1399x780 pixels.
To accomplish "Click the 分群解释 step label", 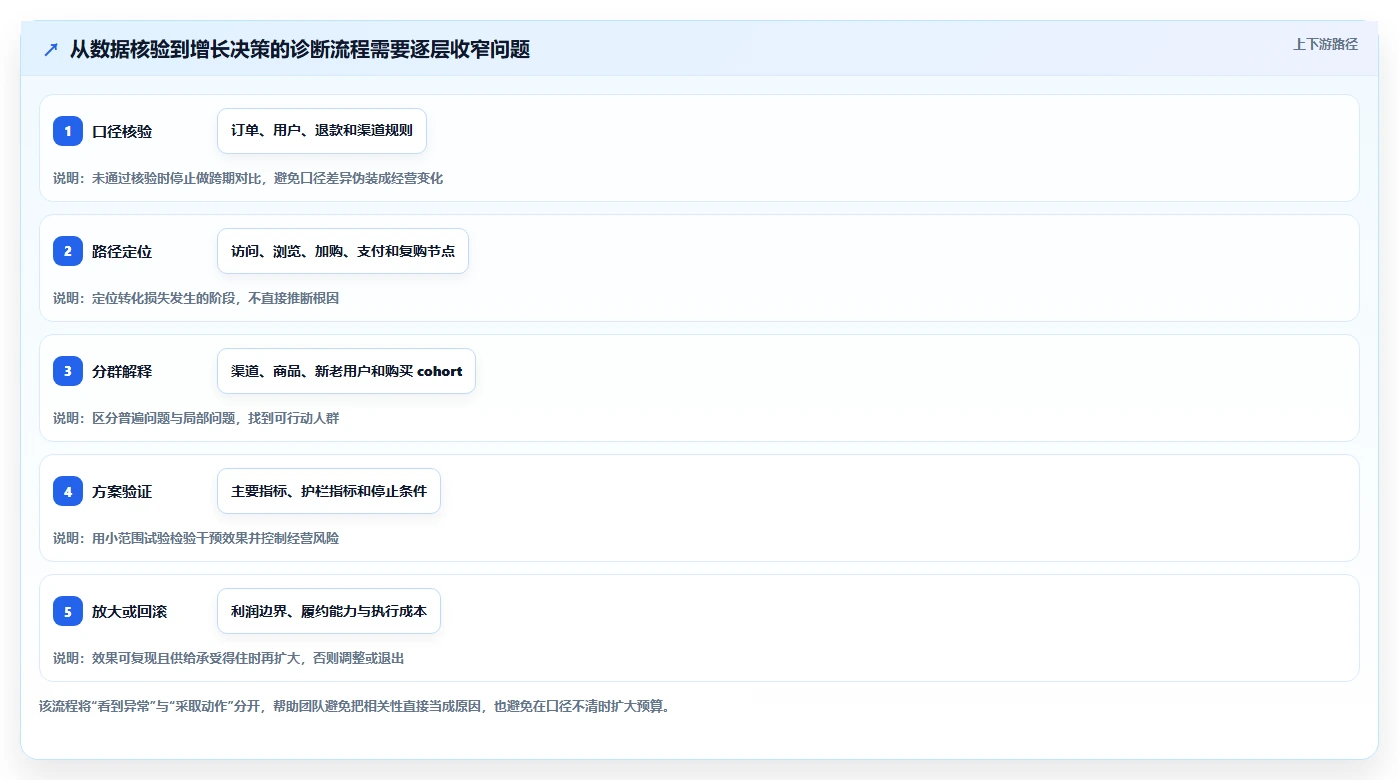I will pos(122,372).
